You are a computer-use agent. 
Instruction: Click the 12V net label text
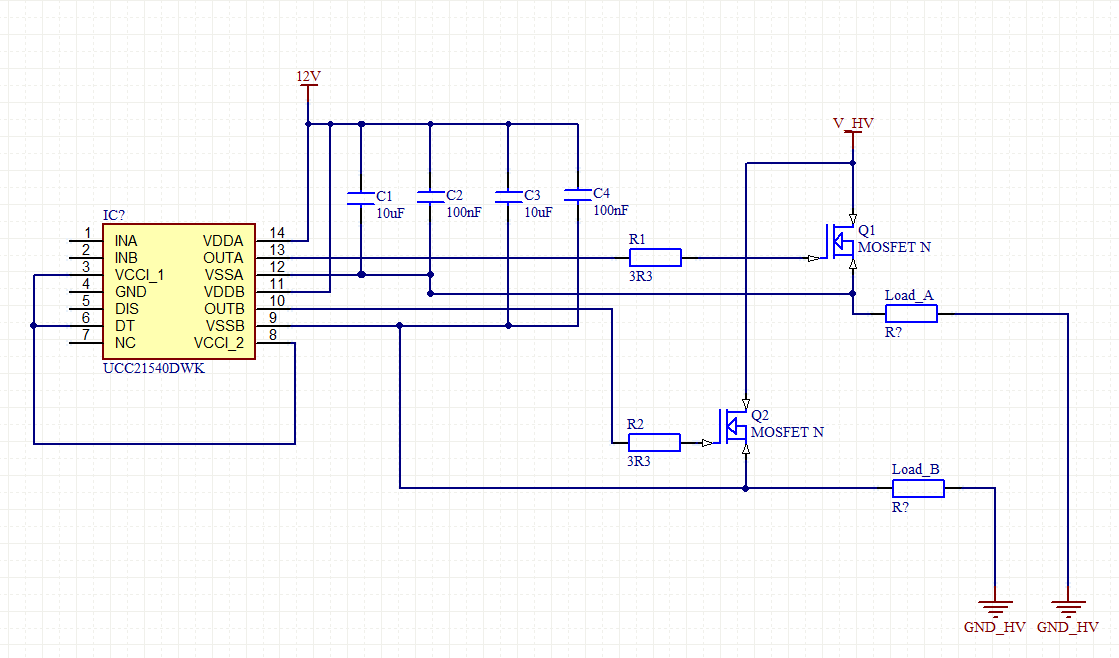click(x=308, y=76)
